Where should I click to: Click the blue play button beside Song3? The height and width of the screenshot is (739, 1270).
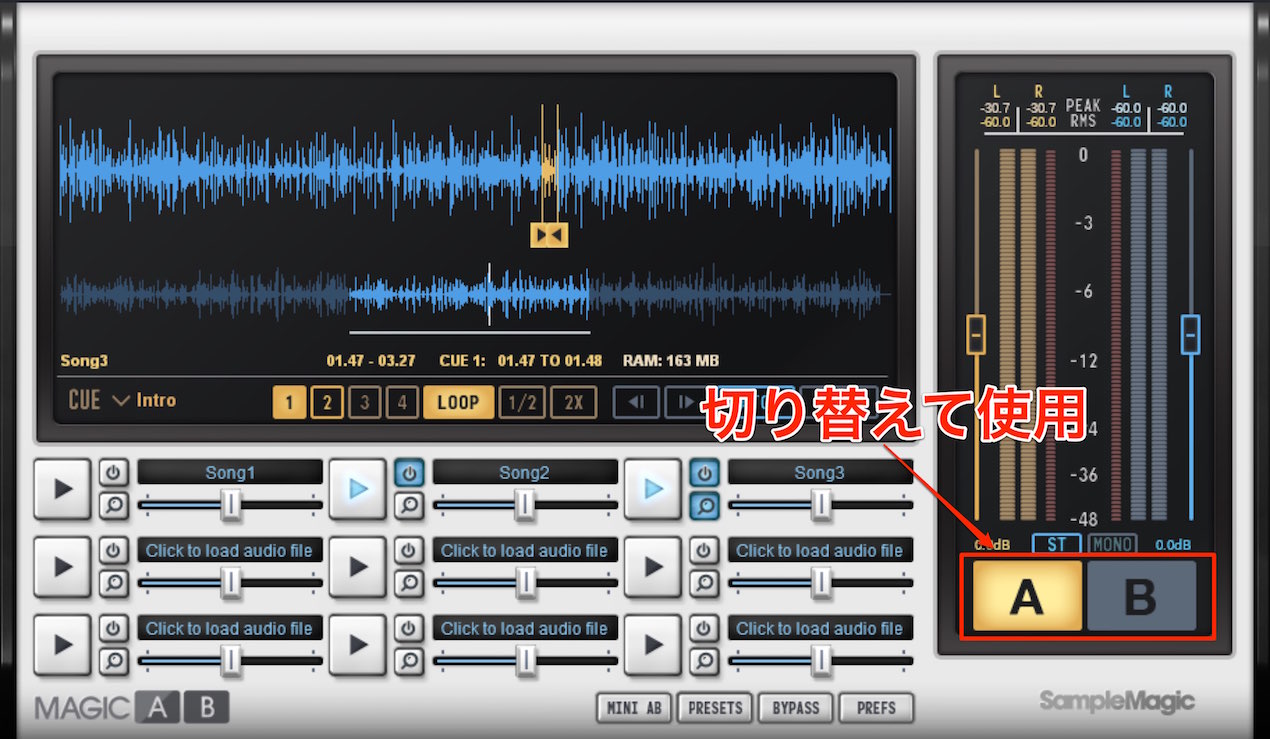pyautogui.click(x=653, y=489)
